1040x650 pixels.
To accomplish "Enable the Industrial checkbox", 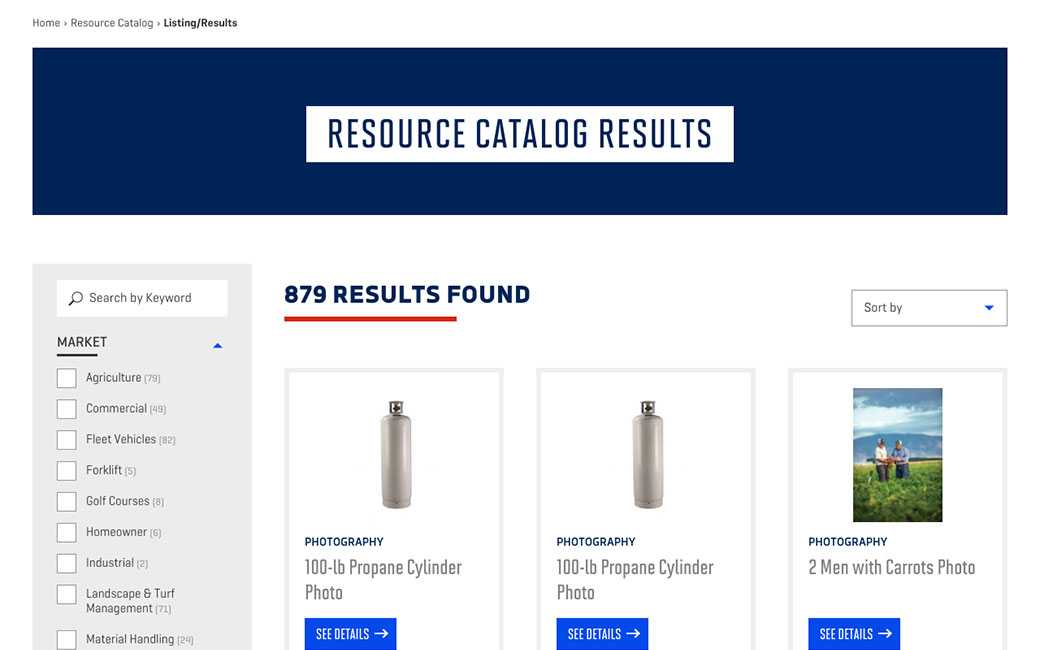I will (67, 564).
